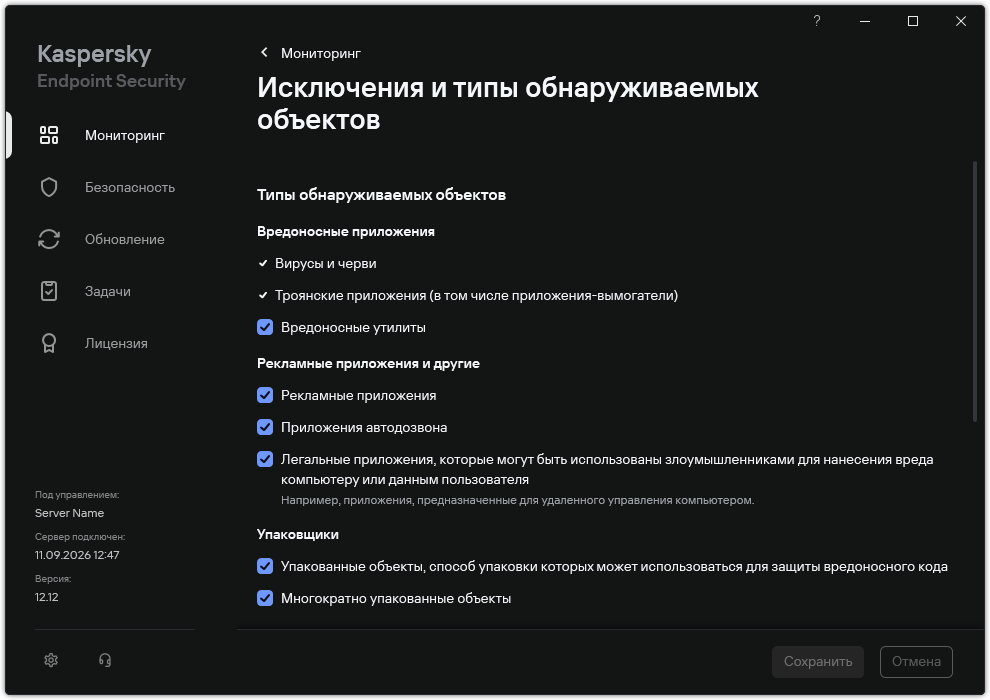Open support via the headset icon

tap(105, 660)
